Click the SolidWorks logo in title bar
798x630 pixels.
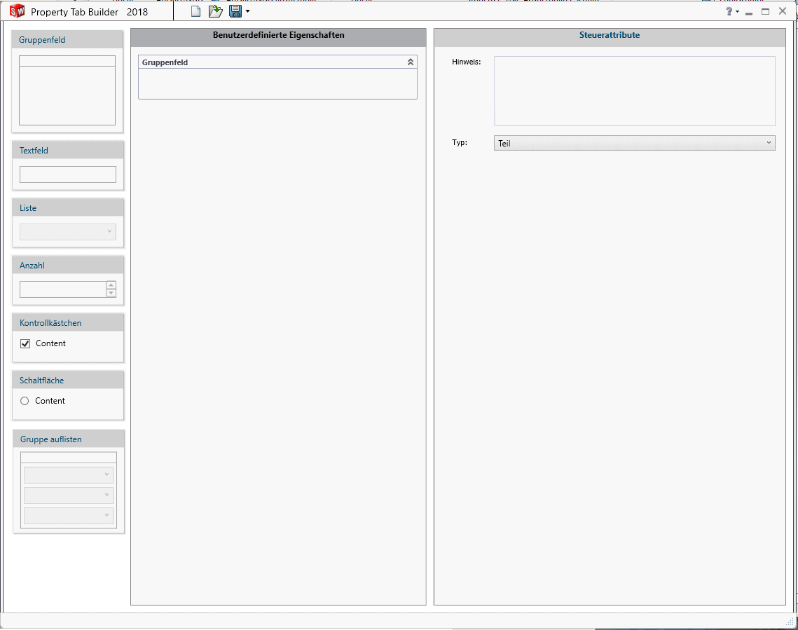point(16,12)
